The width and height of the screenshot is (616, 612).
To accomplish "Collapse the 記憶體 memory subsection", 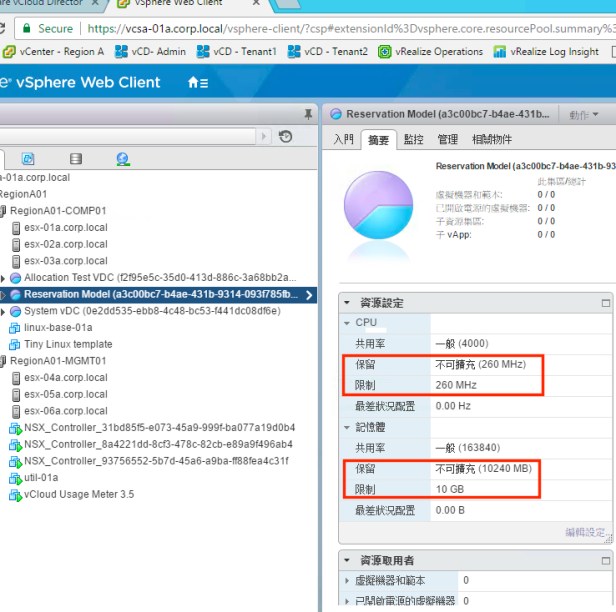I will pyautogui.click(x=347, y=428).
